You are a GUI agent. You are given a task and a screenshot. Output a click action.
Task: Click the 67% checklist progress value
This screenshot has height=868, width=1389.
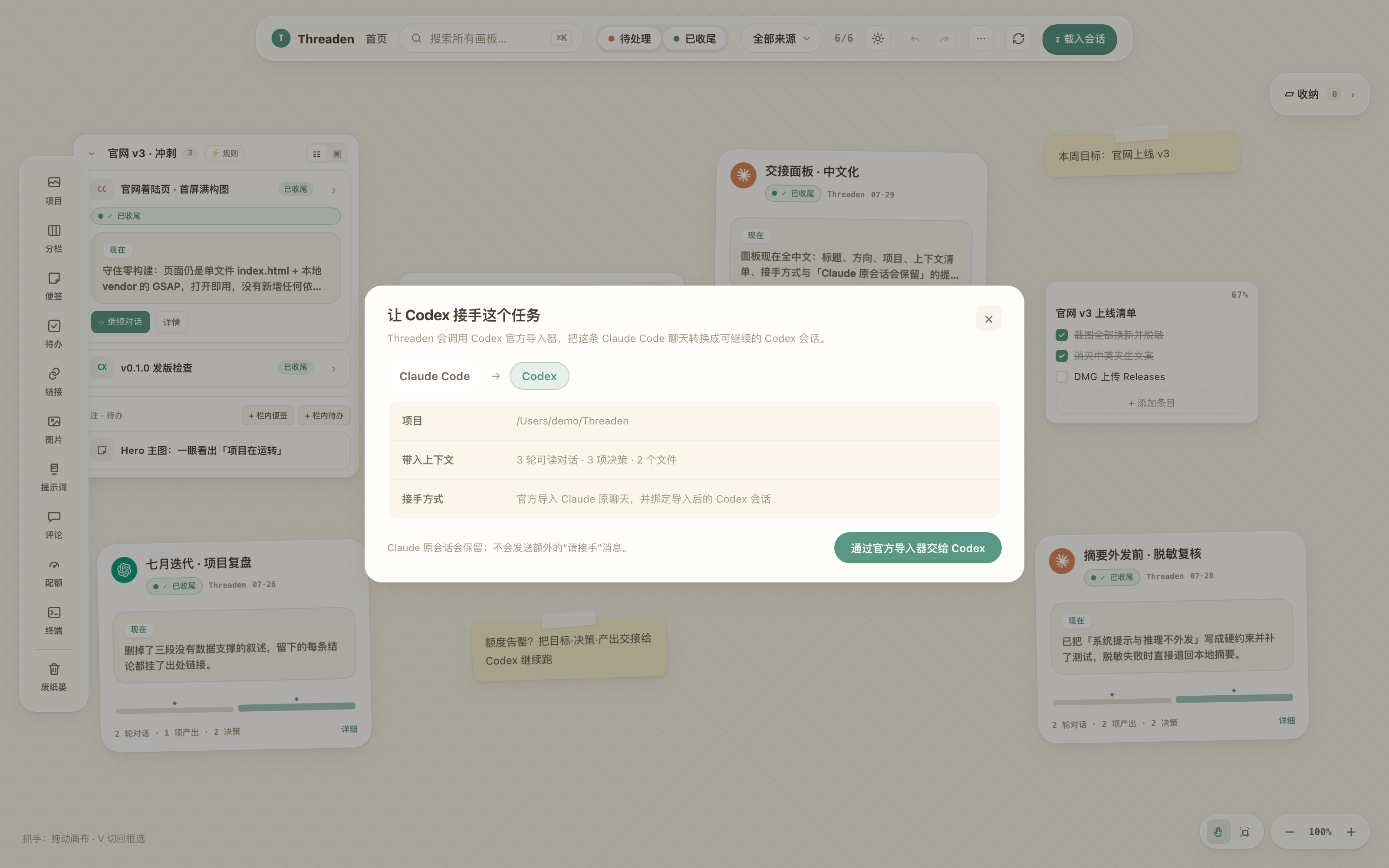click(x=1239, y=295)
